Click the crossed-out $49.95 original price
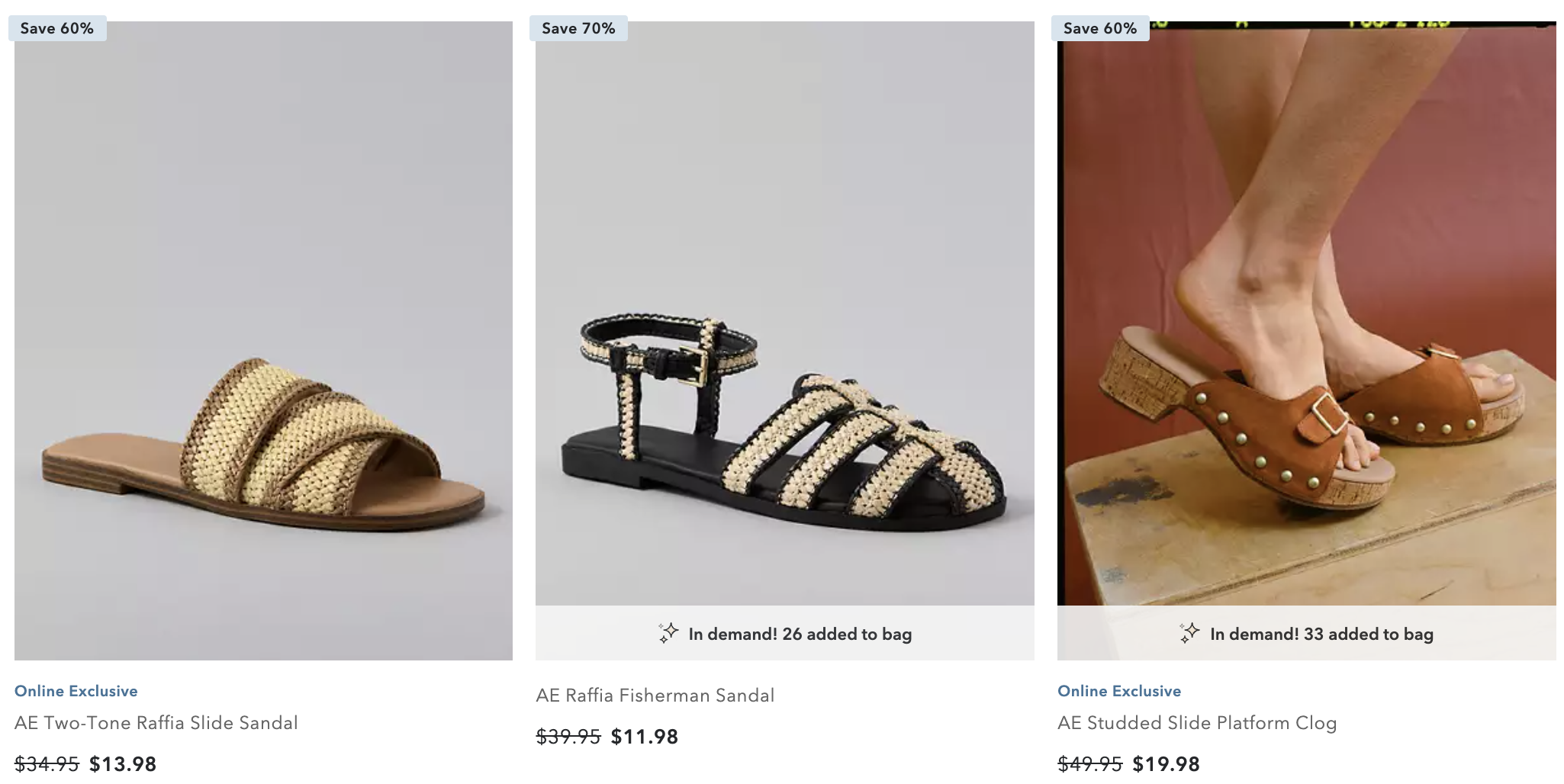Viewport: 1564px width, 784px height. pos(1089,763)
